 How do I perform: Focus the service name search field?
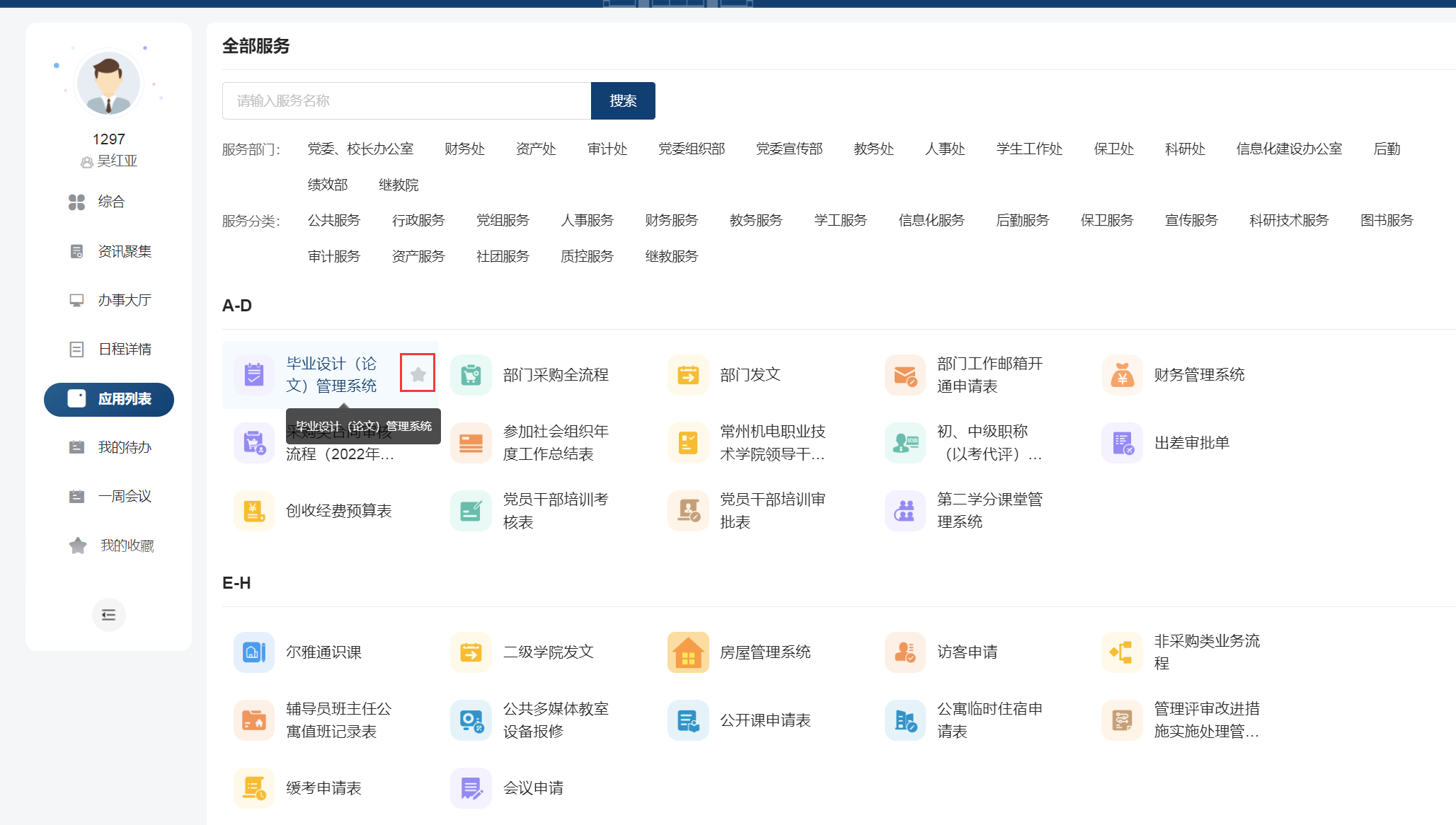(x=406, y=100)
